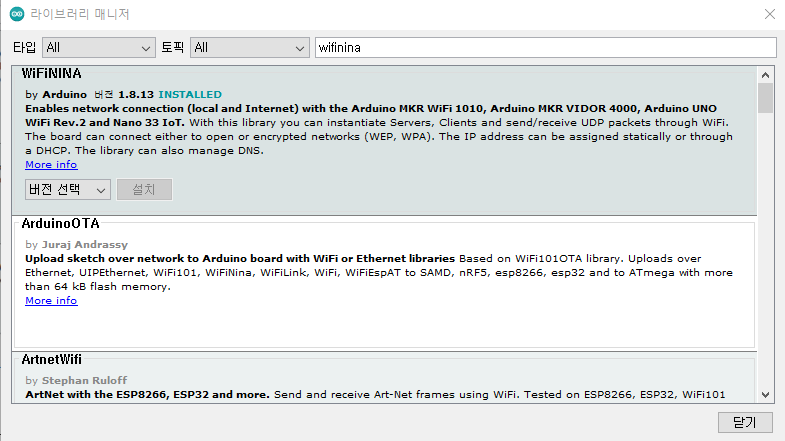Close the Library Manager window with X
Image resolution: width=785 pixels, height=441 pixels.
[769, 14]
